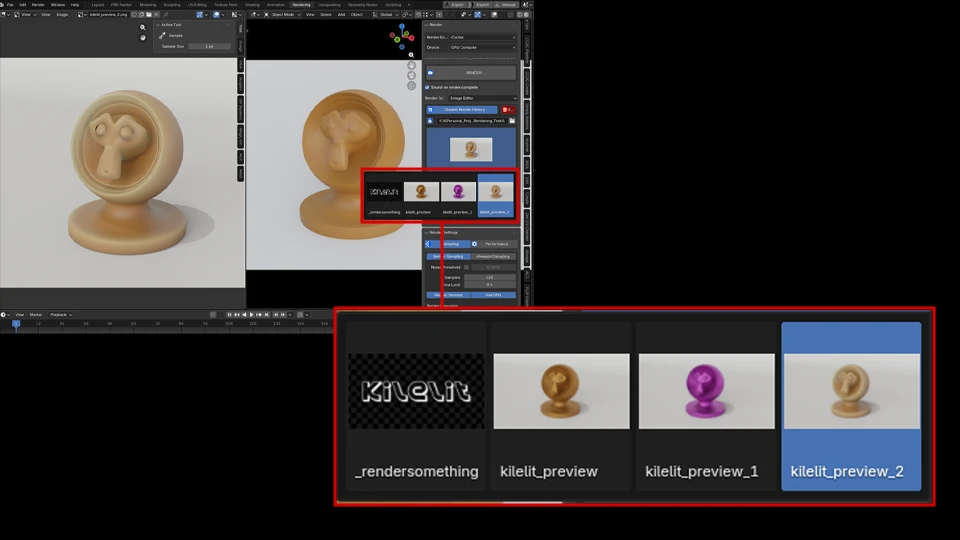
Task: Click the render output path field
Action: coord(471,121)
